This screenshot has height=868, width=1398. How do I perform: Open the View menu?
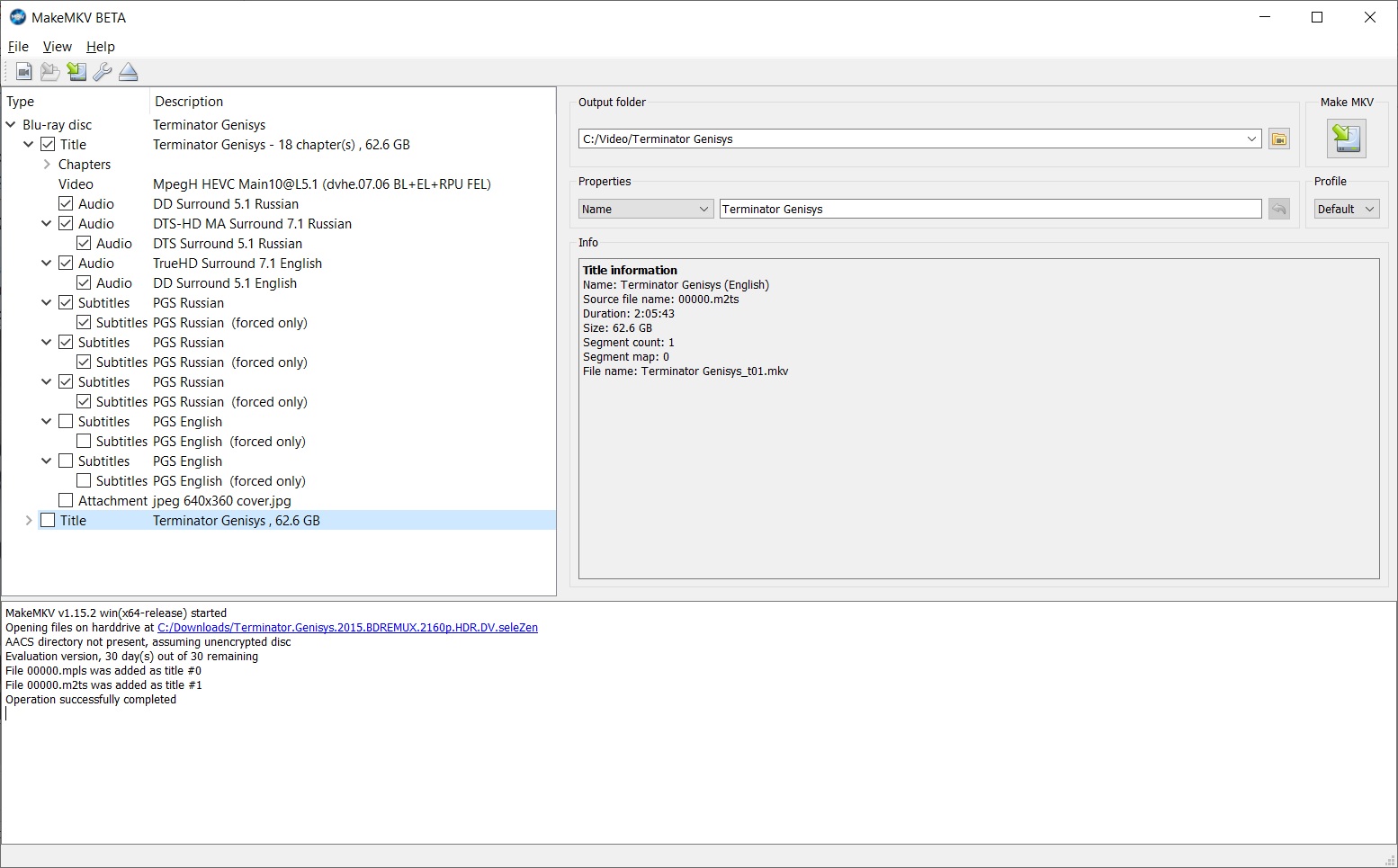pos(57,47)
